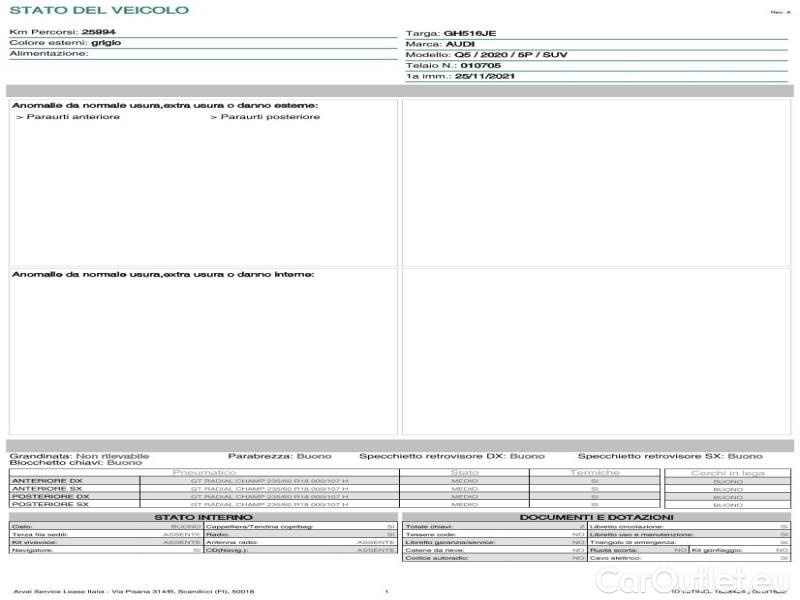Click the external anomalies heading ending in 'esterne:'
Screen dimensions: 800x600
[165, 106]
